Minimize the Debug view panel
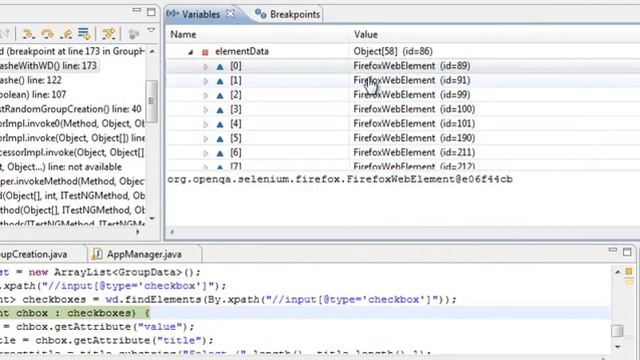 137,10
